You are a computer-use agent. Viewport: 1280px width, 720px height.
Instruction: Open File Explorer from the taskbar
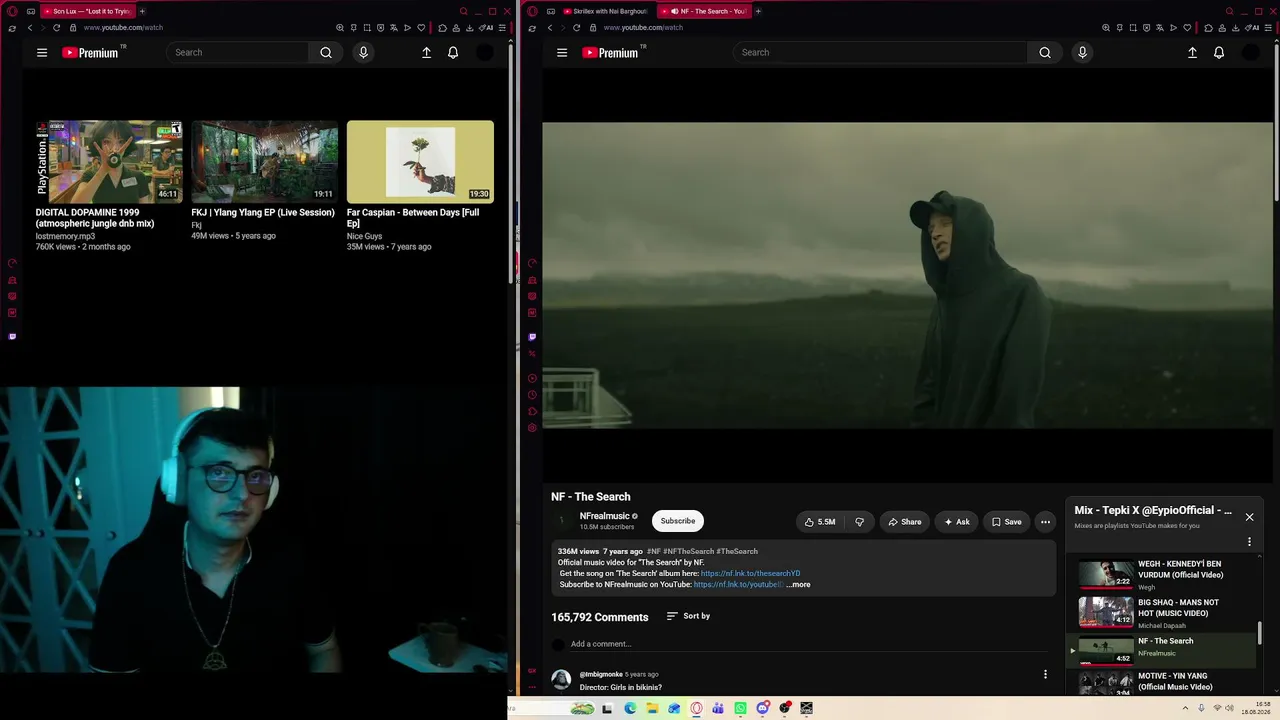tap(652, 708)
